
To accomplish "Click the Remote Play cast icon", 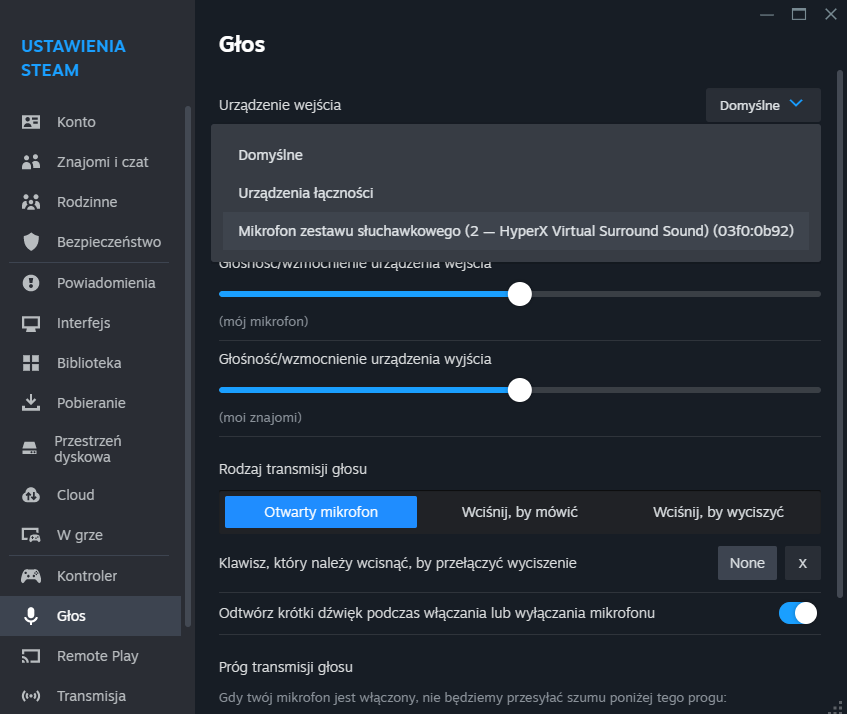I will 31,656.
